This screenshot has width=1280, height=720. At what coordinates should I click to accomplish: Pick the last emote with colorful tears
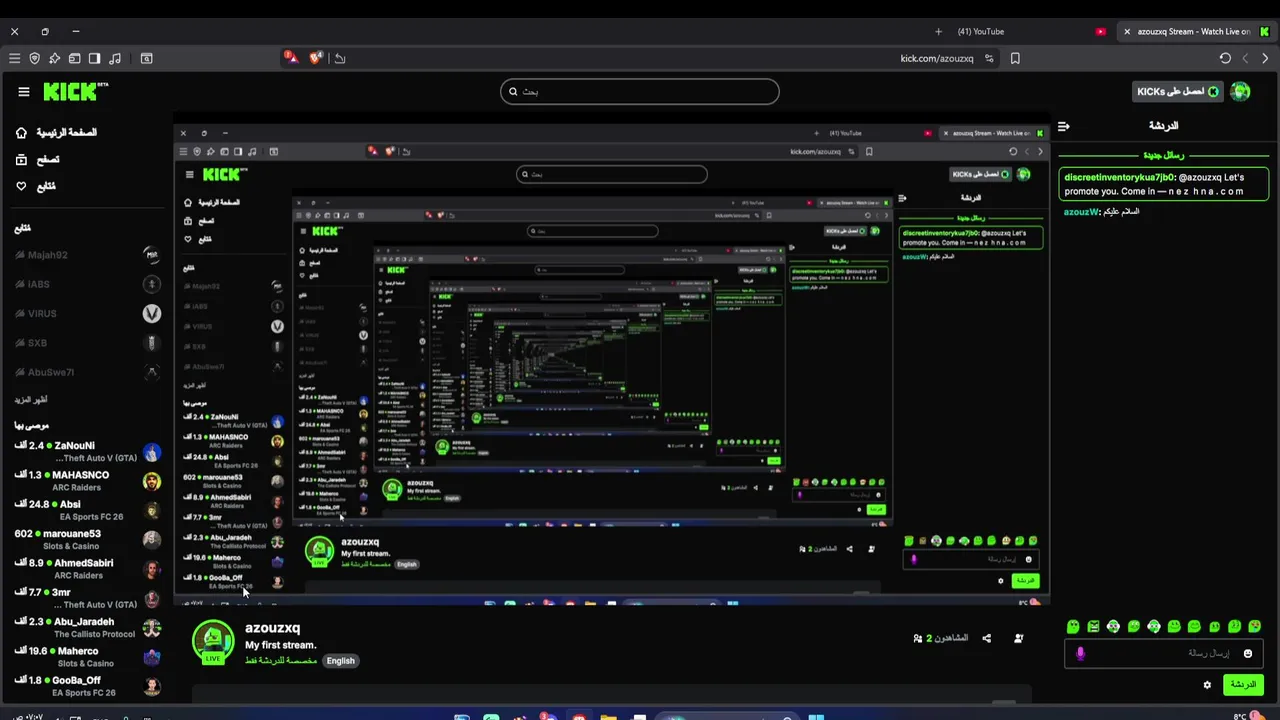pos(1254,627)
